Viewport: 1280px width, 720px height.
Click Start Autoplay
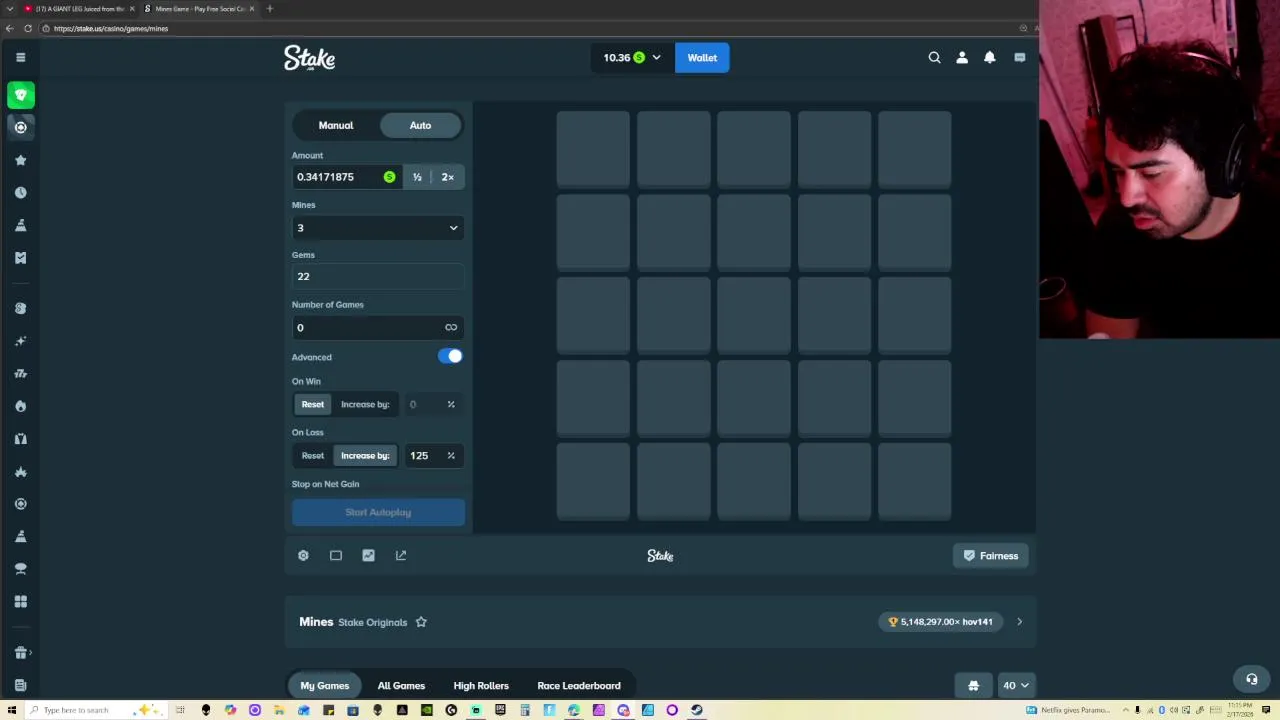[x=378, y=512]
